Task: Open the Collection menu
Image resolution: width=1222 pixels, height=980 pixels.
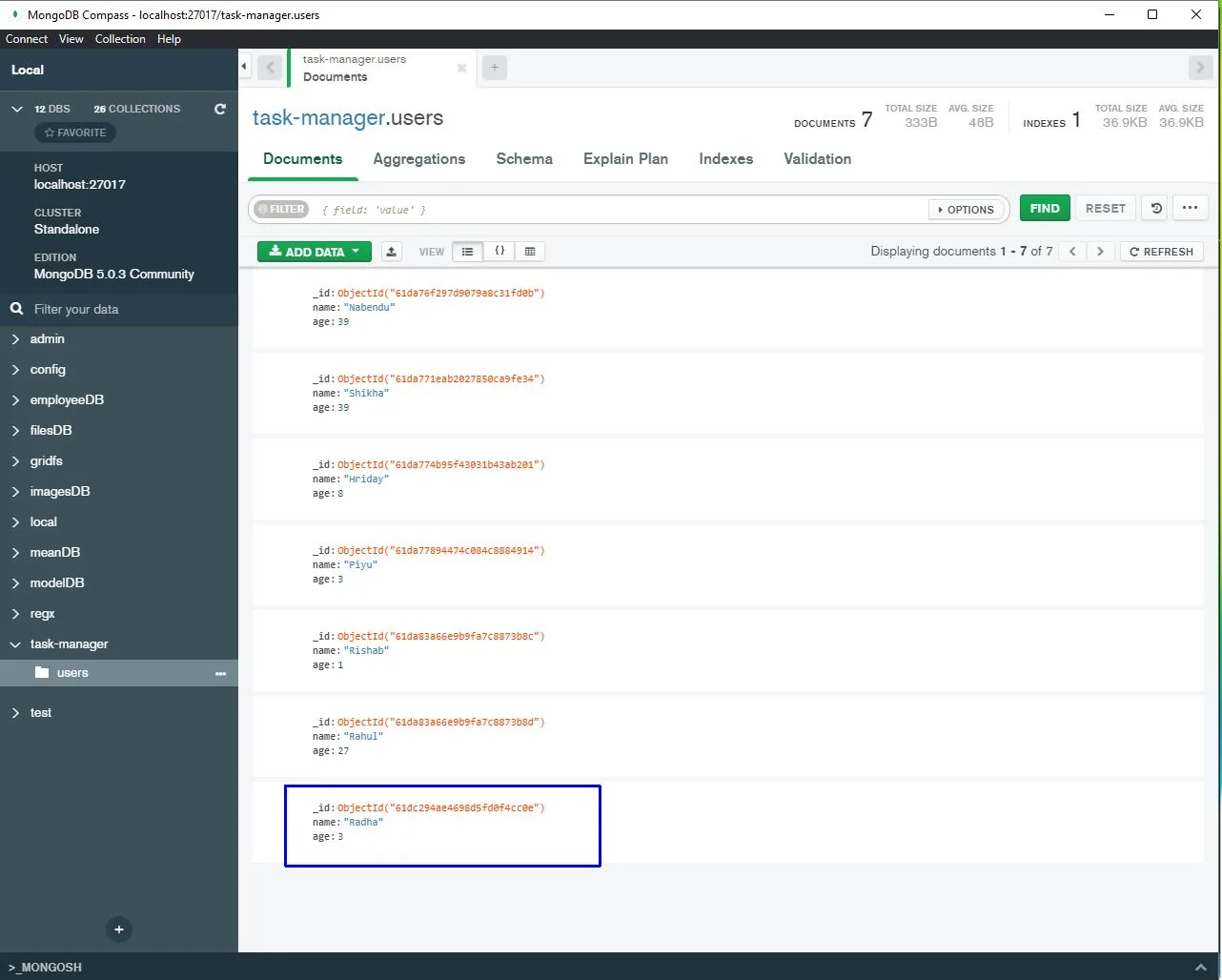Action: click(120, 39)
